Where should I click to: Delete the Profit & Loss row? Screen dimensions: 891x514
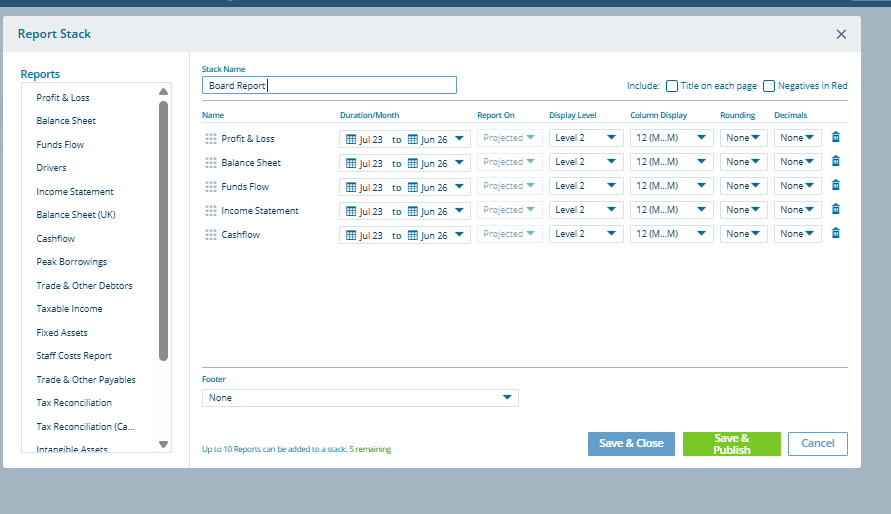point(836,137)
